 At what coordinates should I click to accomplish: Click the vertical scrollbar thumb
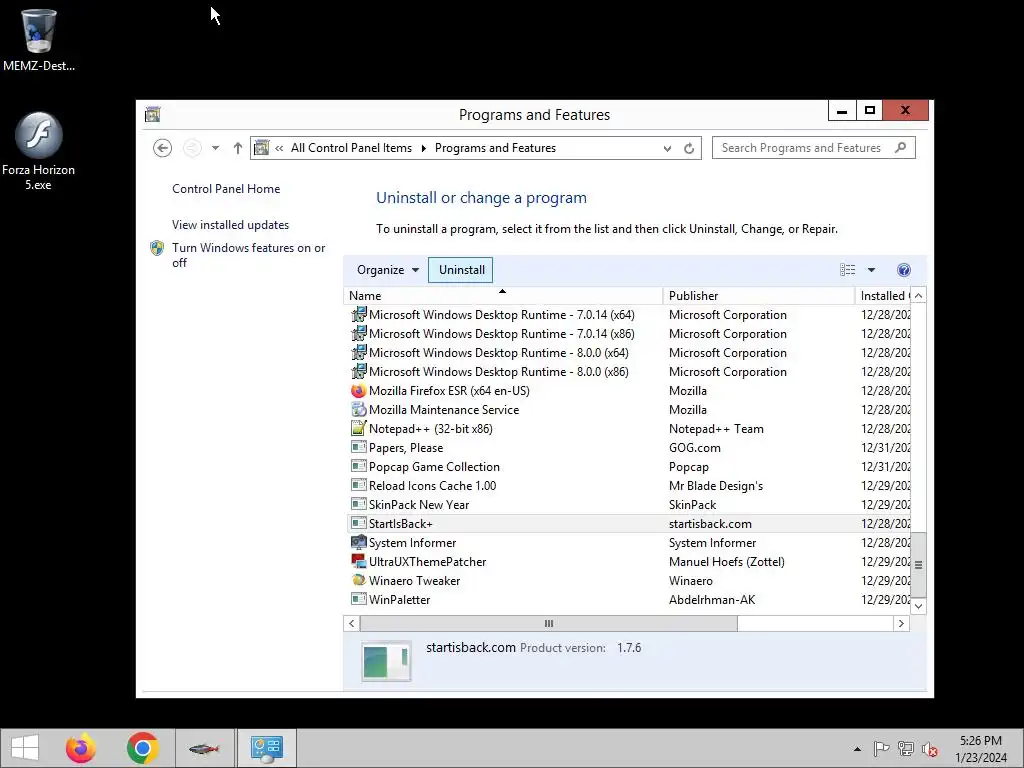pyautogui.click(x=918, y=565)
